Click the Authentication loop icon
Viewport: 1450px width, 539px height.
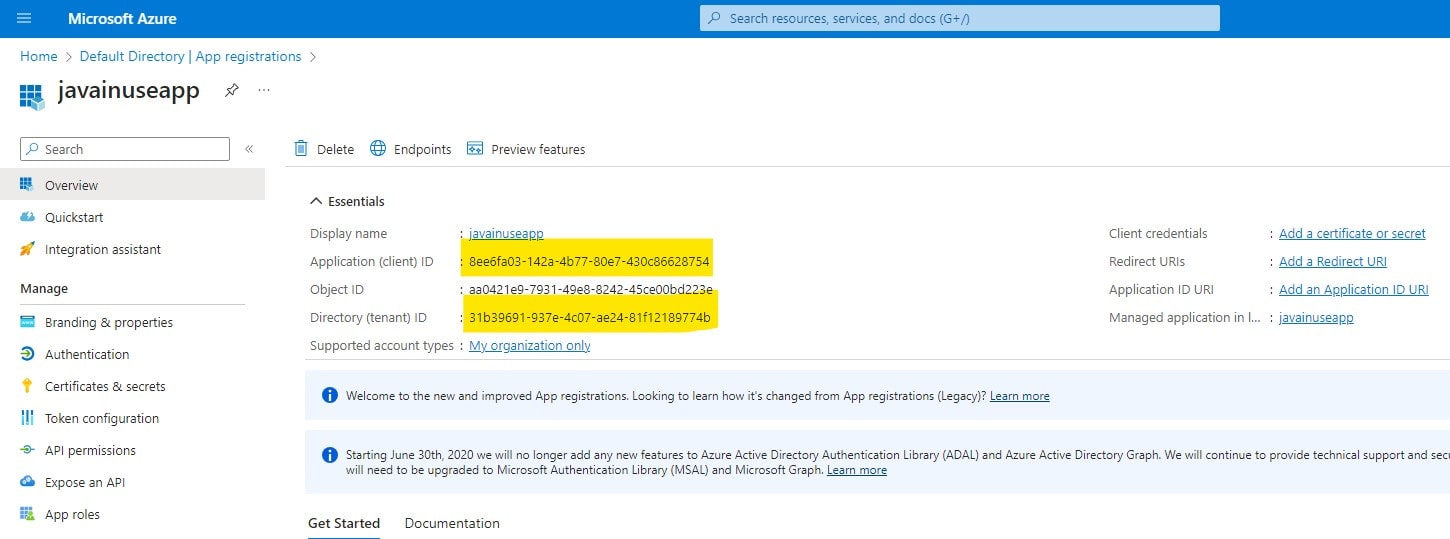click(27, 354)
